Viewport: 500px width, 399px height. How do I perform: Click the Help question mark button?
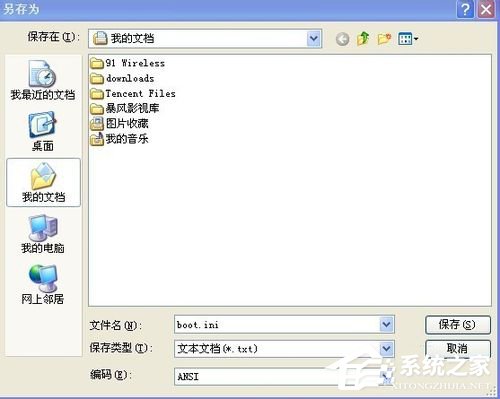(x=465, y=9)
